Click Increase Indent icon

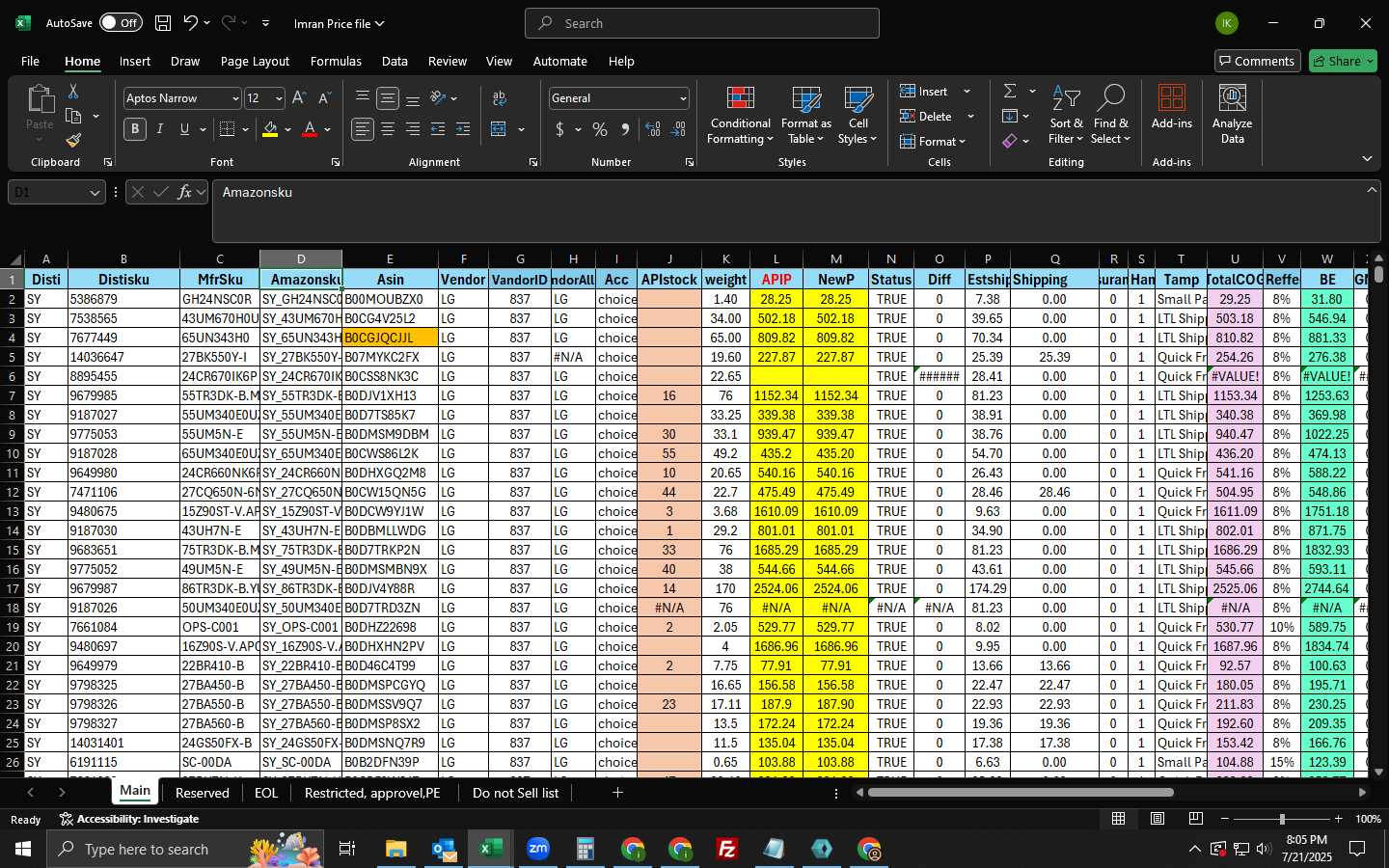coord(463,129)
